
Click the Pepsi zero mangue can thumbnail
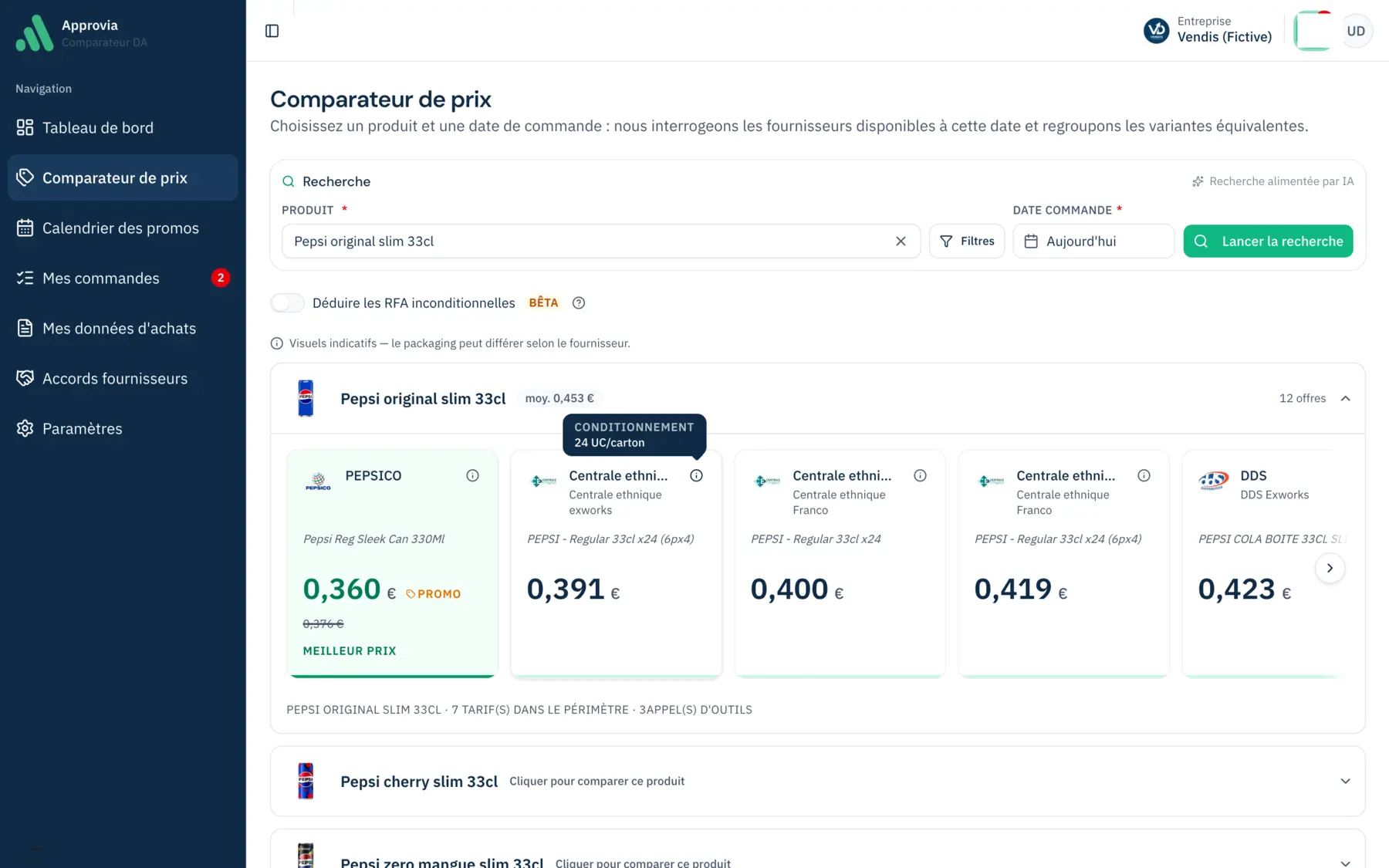click(306, 856)
